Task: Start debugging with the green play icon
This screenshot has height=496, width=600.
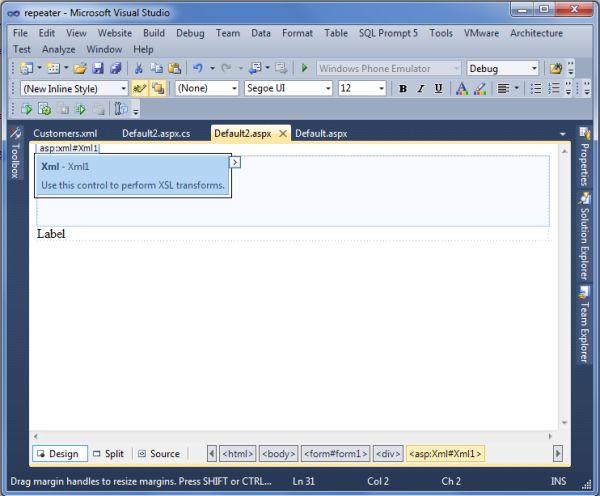Action: pyautogui.click(x=305, y=69)
